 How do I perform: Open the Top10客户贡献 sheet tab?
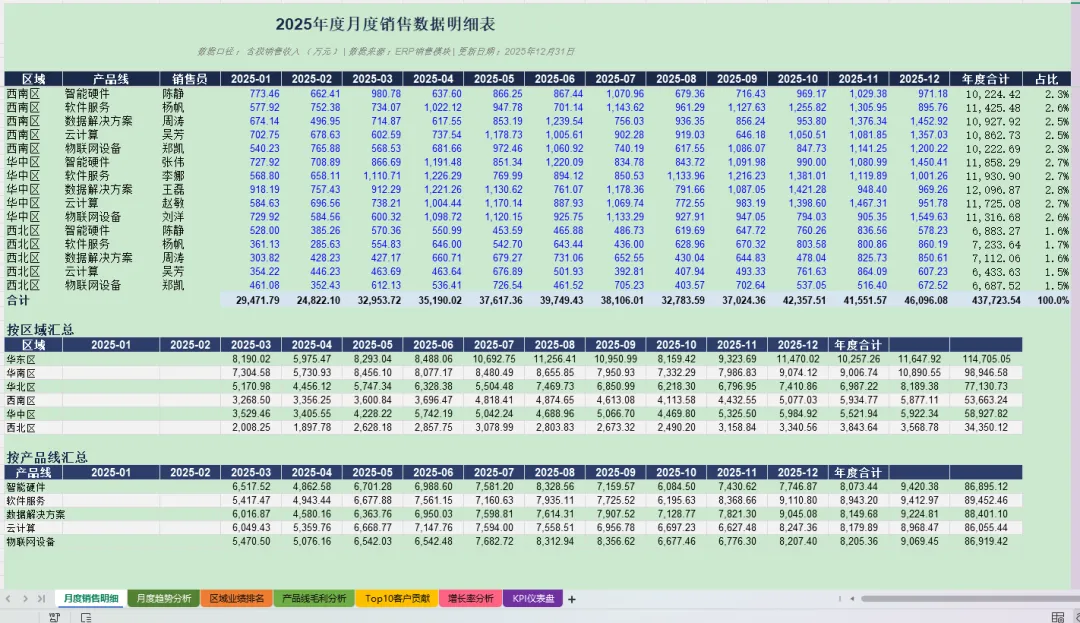(x=397, y=599)
